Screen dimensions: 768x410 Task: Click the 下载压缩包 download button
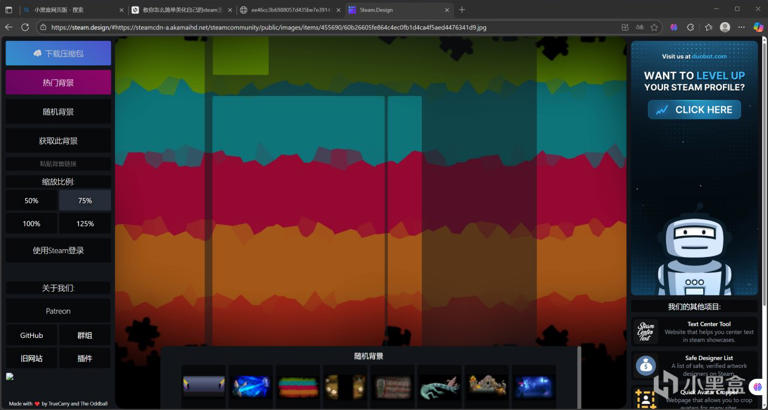(x=58, y=53)
